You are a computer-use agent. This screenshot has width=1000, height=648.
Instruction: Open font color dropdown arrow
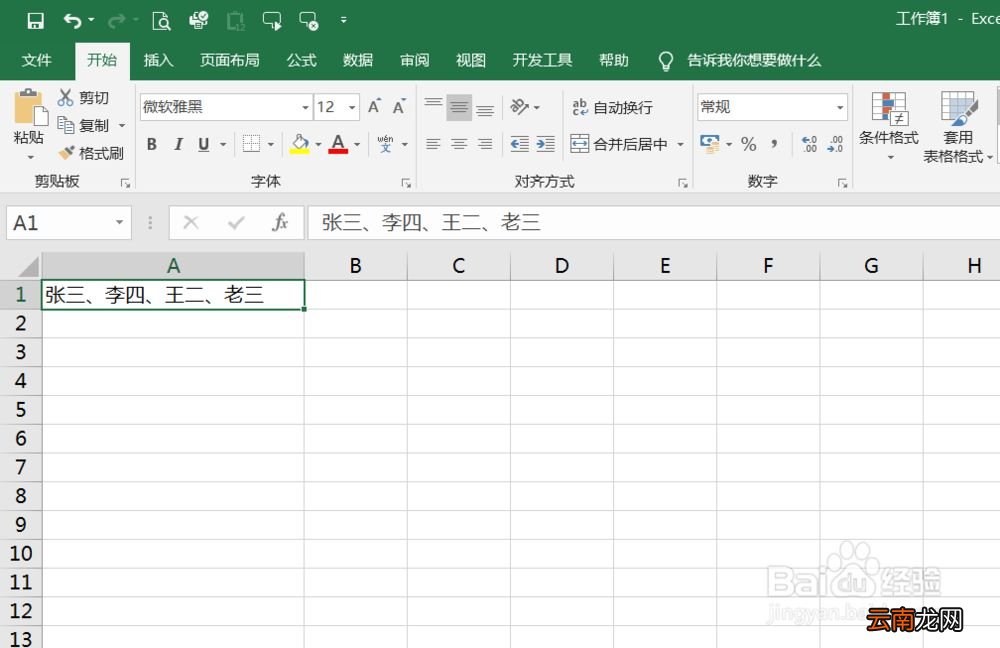[x=357, y=144]
